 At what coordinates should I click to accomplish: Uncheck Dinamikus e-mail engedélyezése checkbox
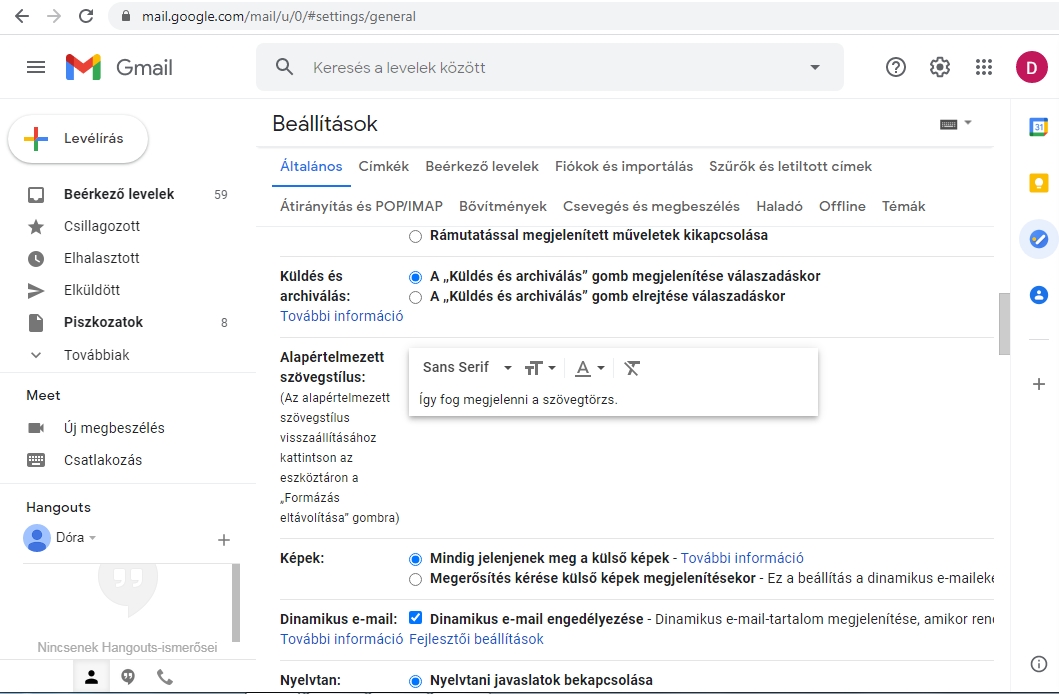pos(416,619)
